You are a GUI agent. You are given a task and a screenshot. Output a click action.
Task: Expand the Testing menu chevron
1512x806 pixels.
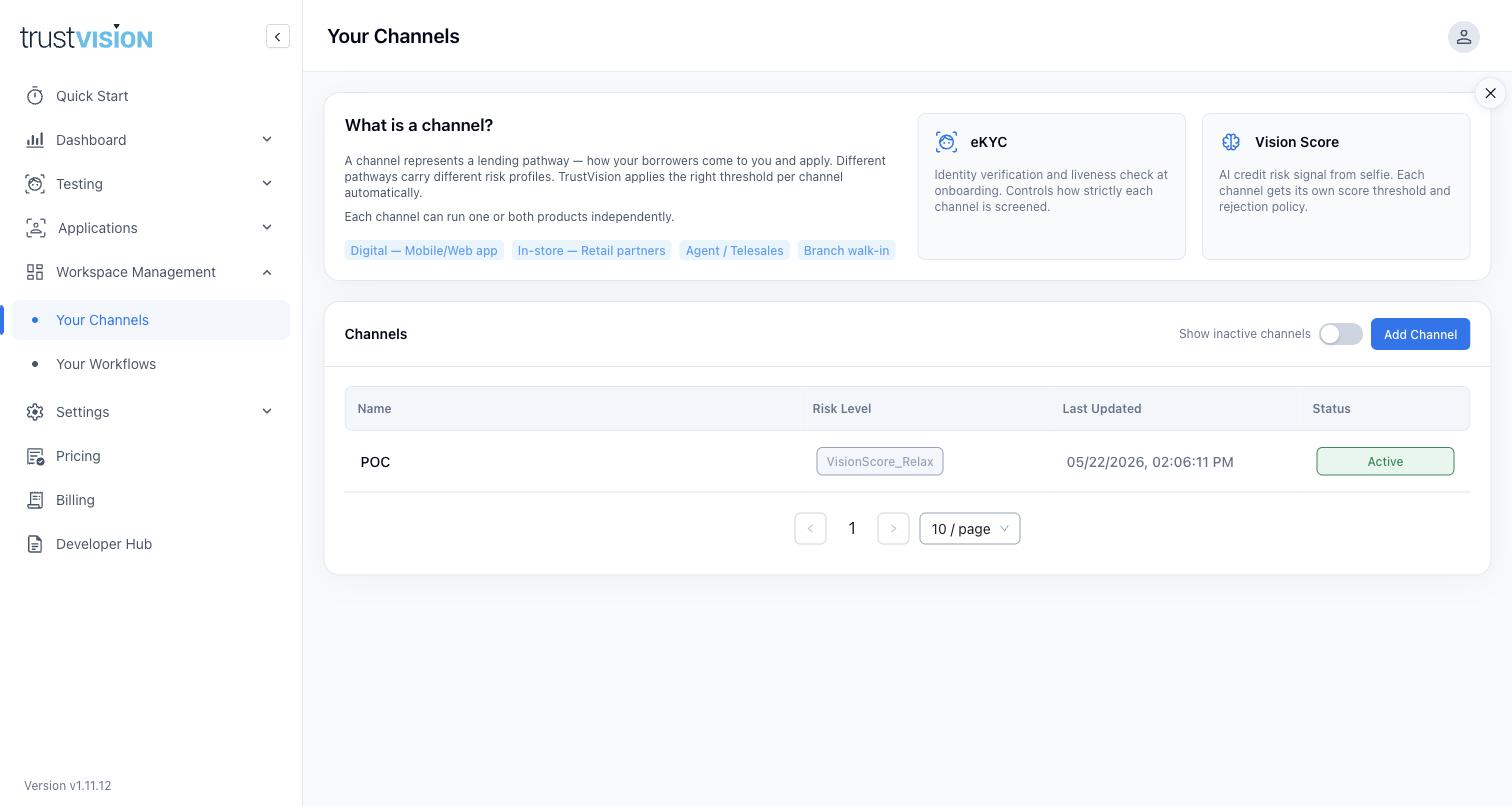pyautogui.click(x=267, y=184)
